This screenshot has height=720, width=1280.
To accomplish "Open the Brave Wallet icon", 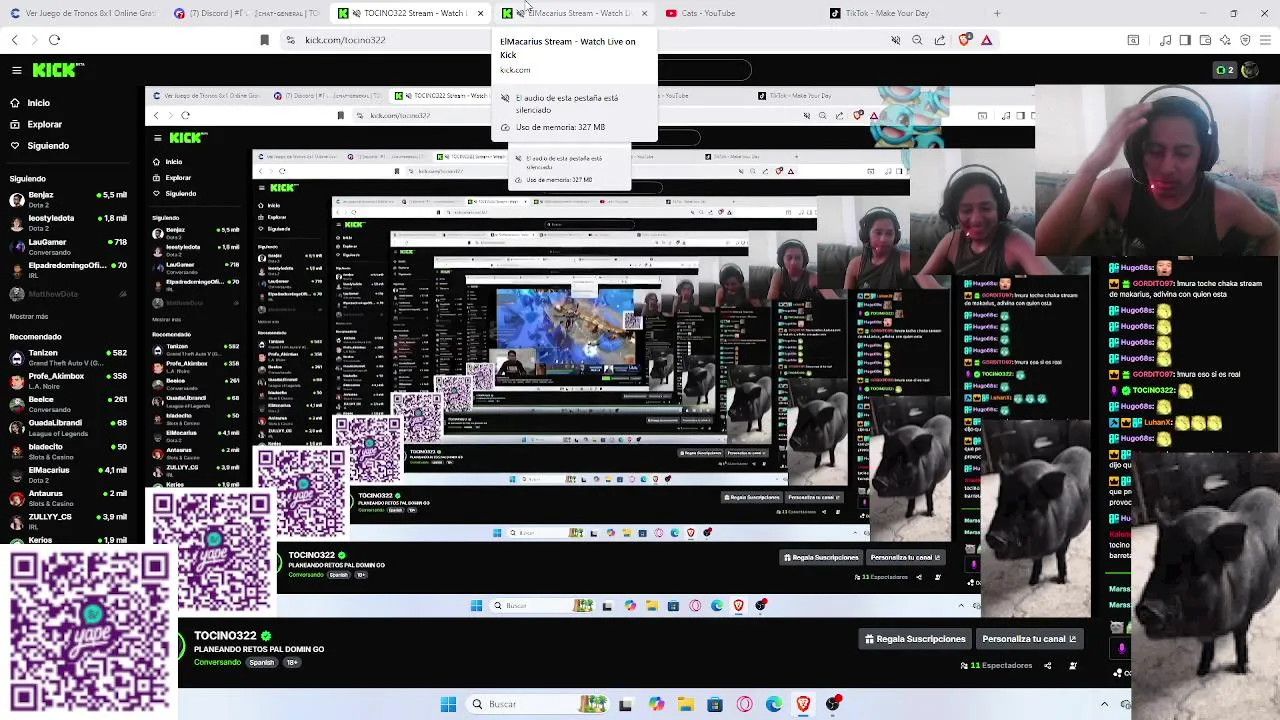I will point(1205,40).
